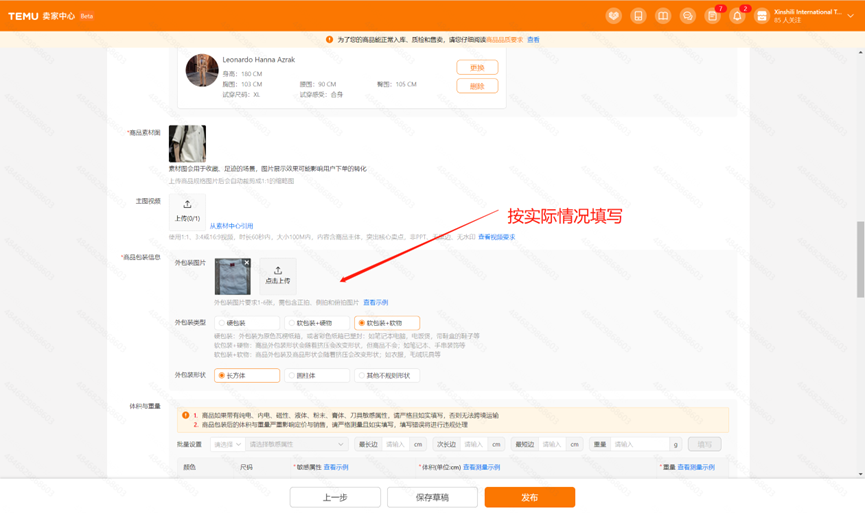Image resolution: width=865 pixels, height=513 pixels.
Task: Expand the Xinshili International account dropdown arrow
Action: (x=851, y=16)
